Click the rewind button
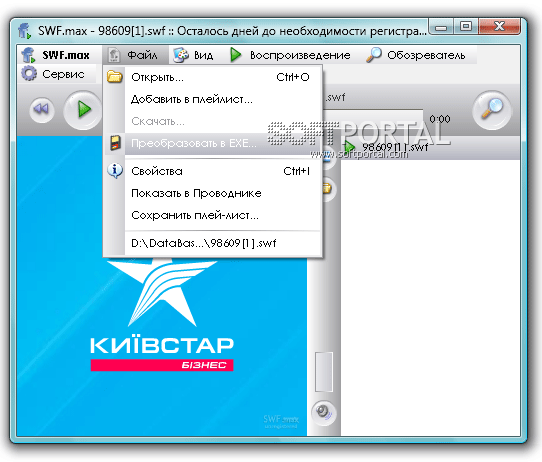The image size is (542, 462). [42, 110]
